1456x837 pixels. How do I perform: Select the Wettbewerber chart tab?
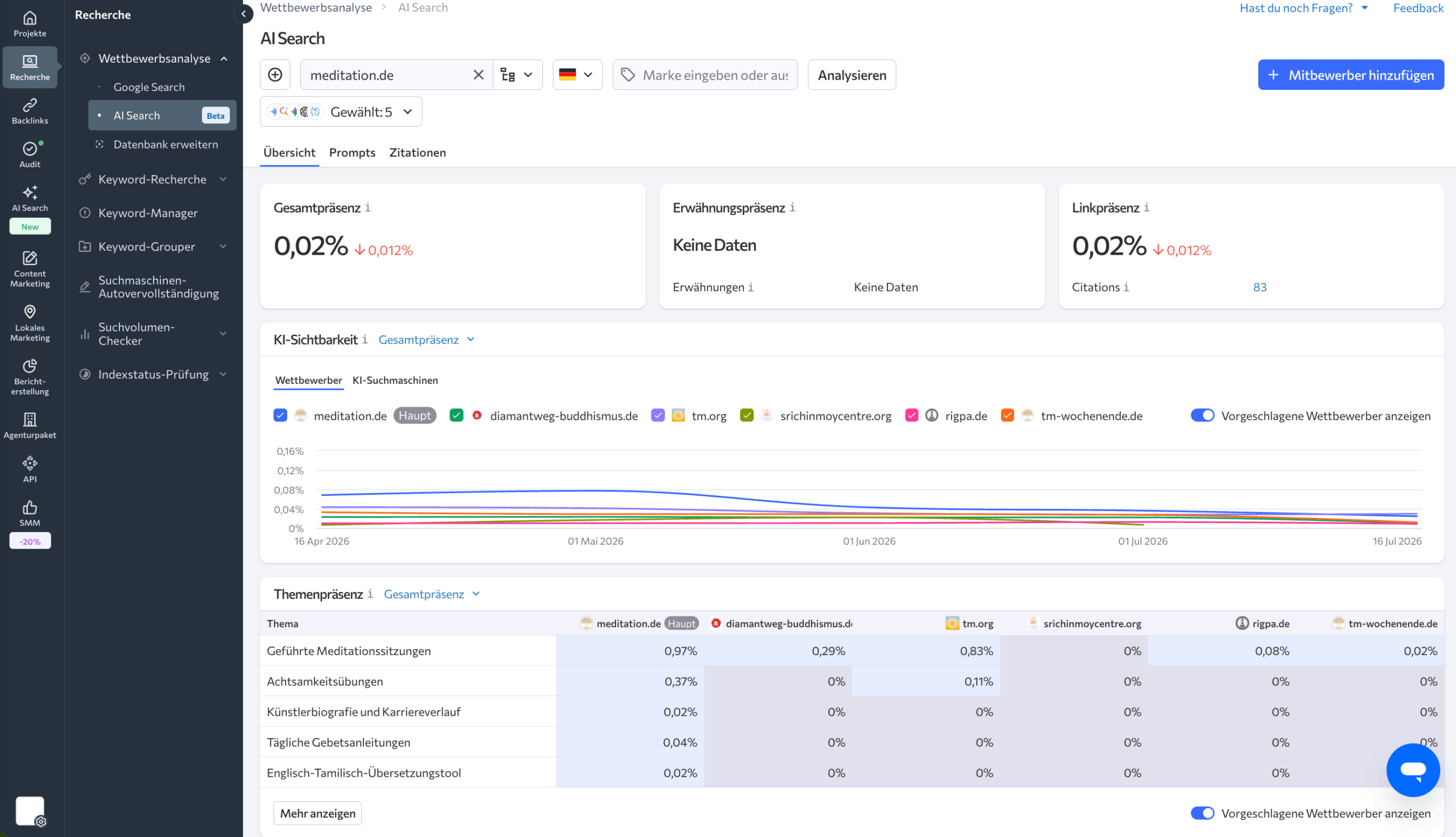[x=309, y=380]
